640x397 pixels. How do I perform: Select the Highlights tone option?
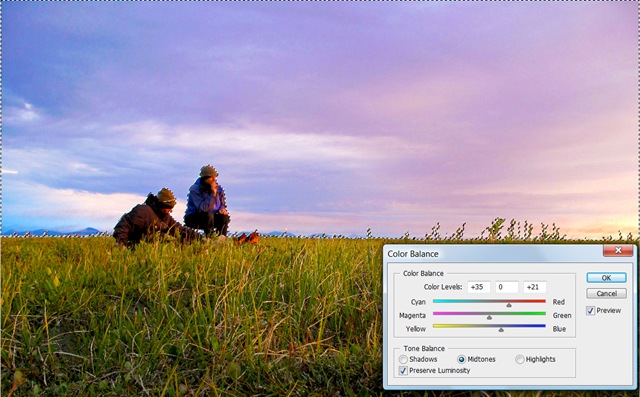[520, 359]
